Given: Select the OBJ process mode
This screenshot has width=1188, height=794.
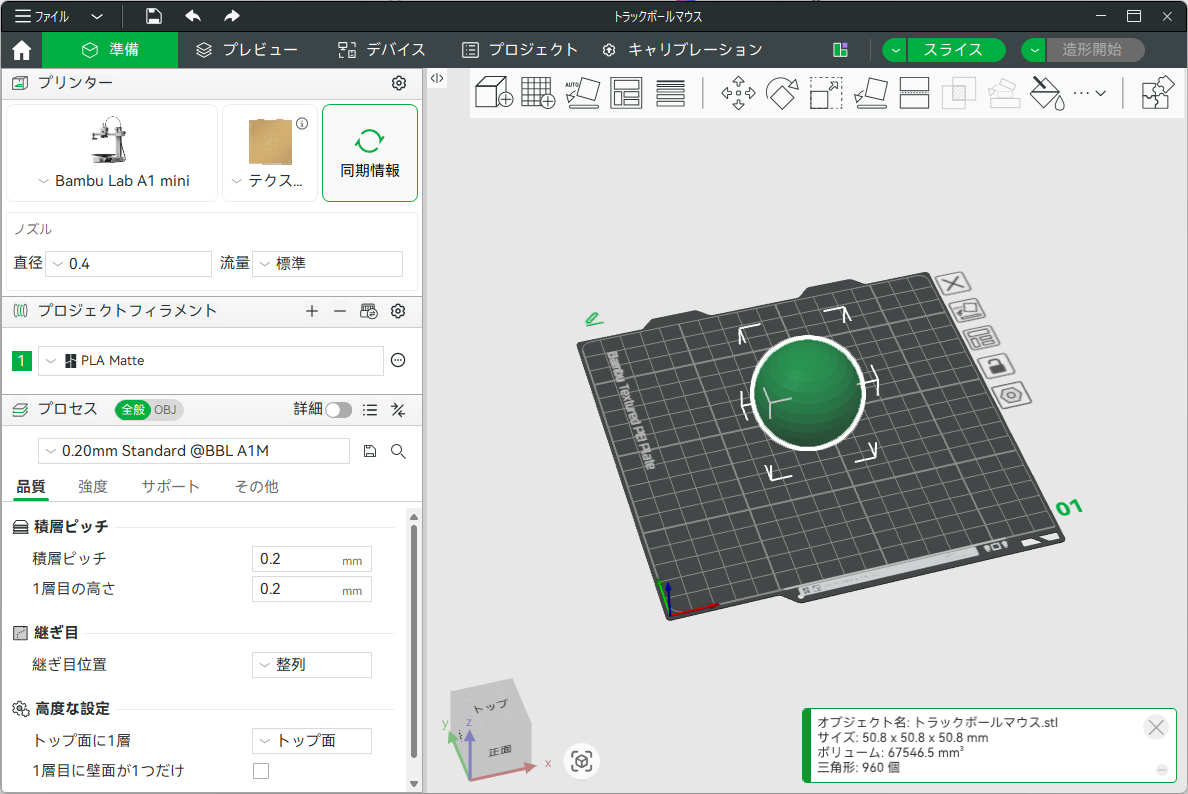Looking at the screenshot, I should 165,410.
